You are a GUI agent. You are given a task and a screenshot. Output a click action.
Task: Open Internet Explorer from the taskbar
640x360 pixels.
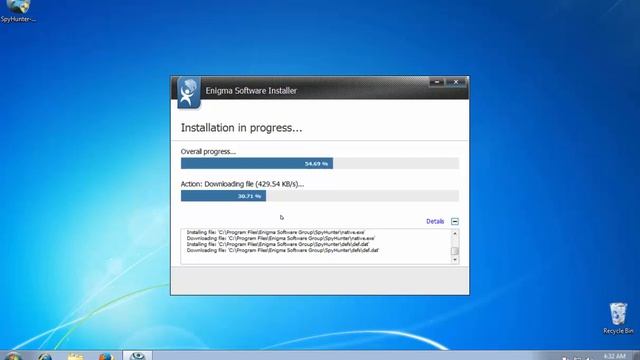(x=45, y=356)
